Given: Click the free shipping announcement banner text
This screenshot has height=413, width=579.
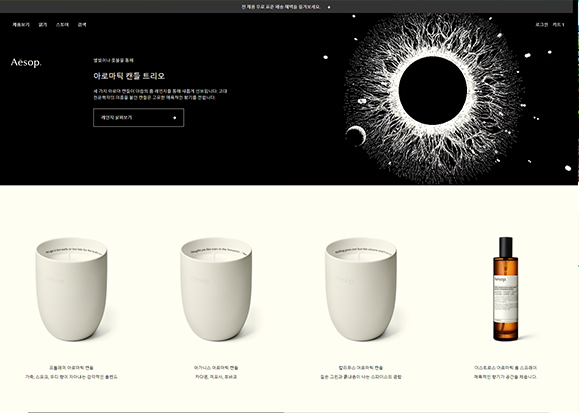Looking at the screenshot, I should 281,7.
